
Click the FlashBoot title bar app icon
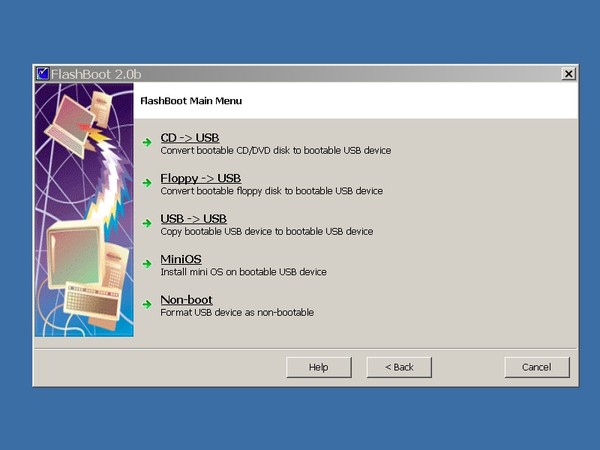[x=42, y=73]
